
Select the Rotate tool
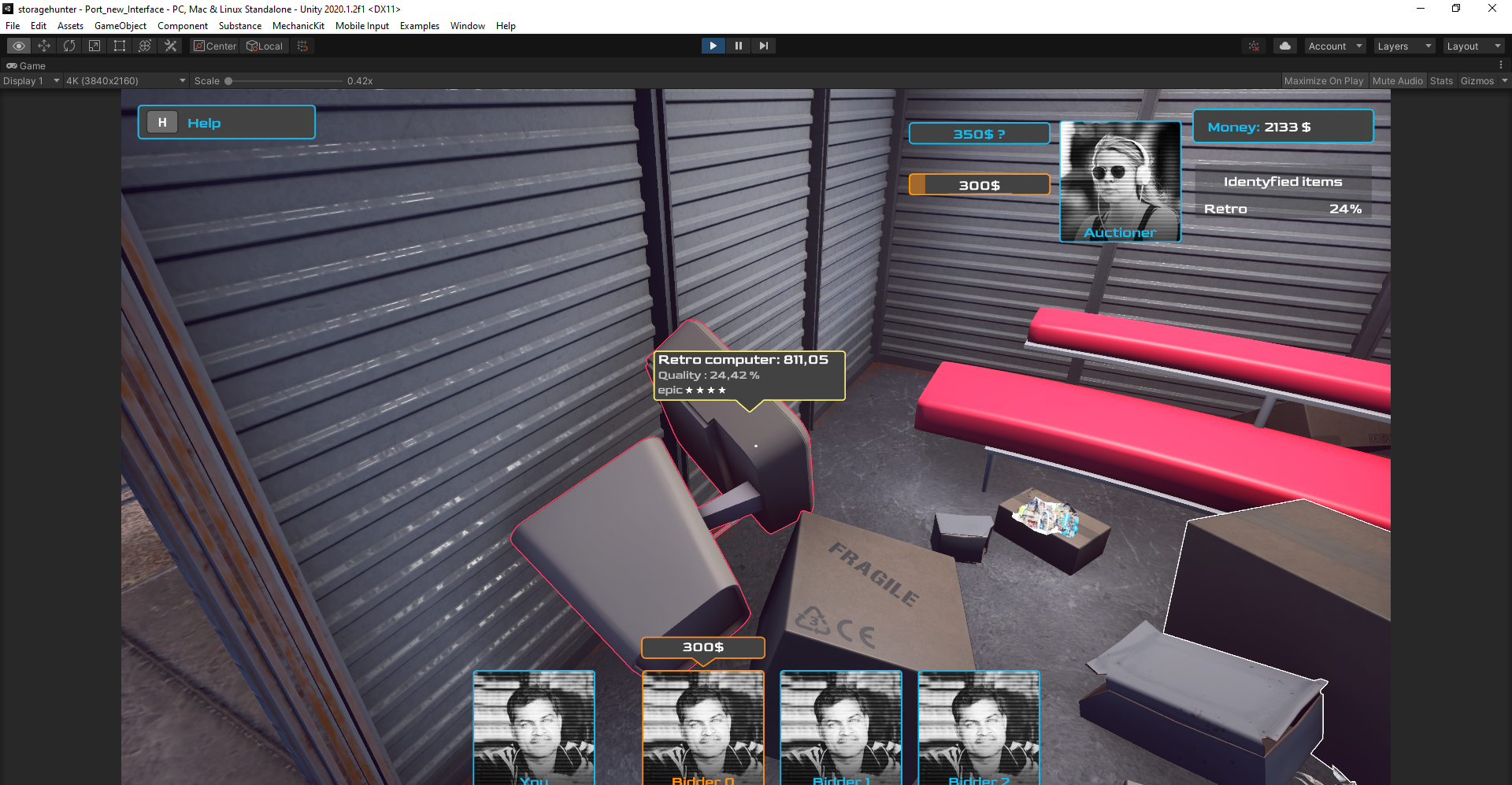pos(69,46)
